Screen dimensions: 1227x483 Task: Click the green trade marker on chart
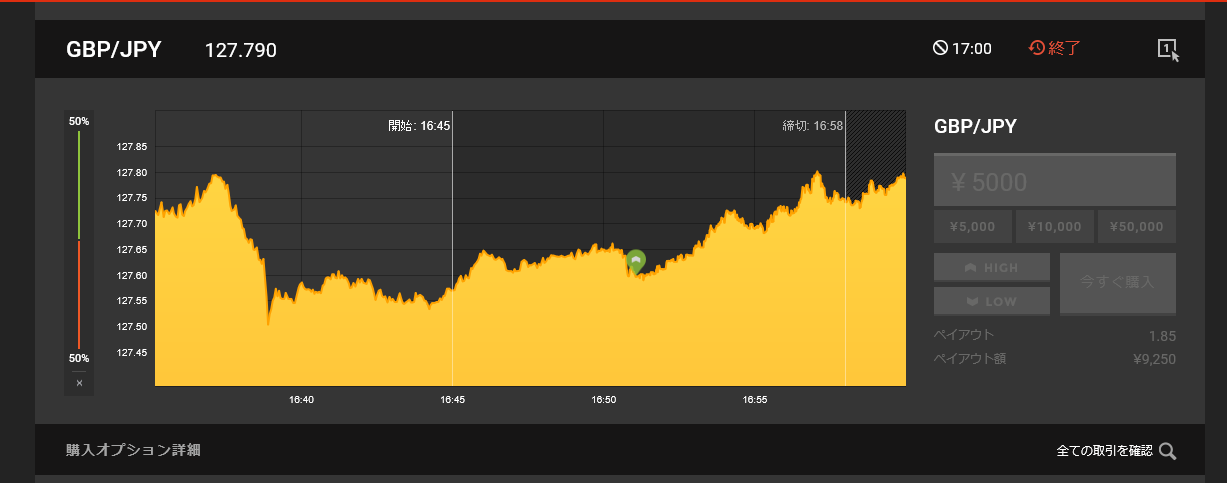(x=635, y=261)
